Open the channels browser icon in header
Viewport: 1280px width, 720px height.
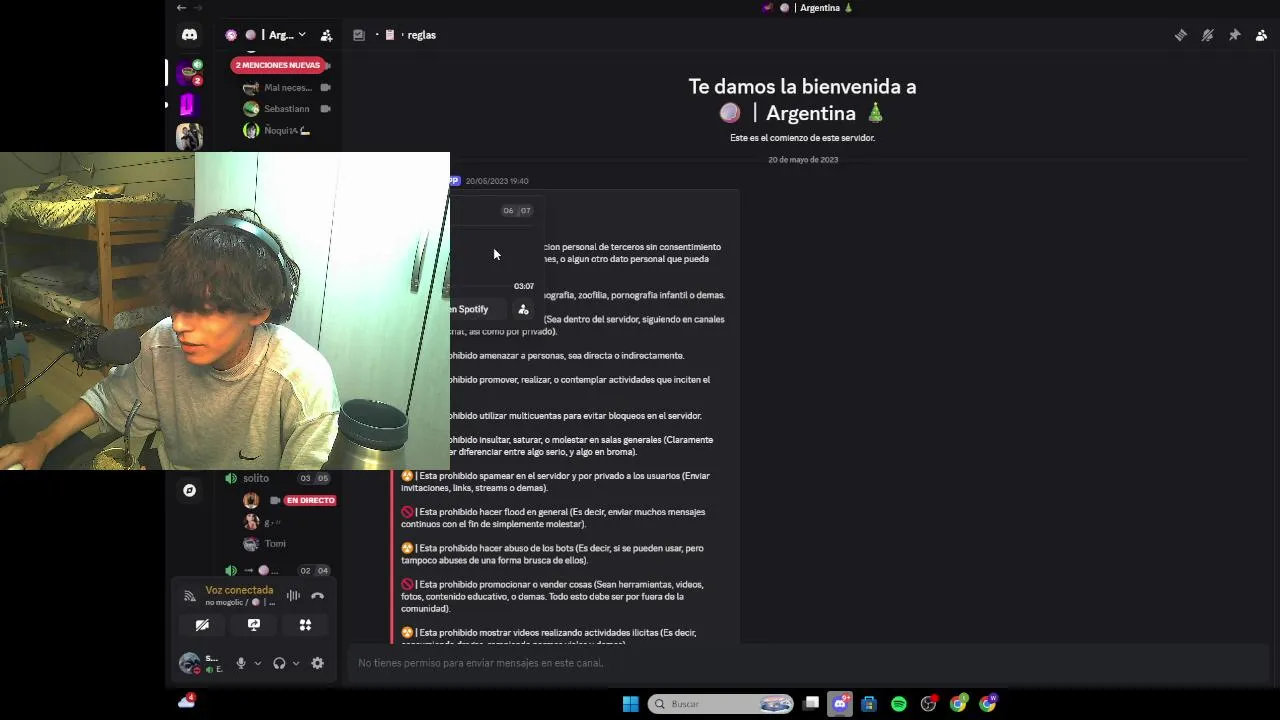[x=359, y=35]
